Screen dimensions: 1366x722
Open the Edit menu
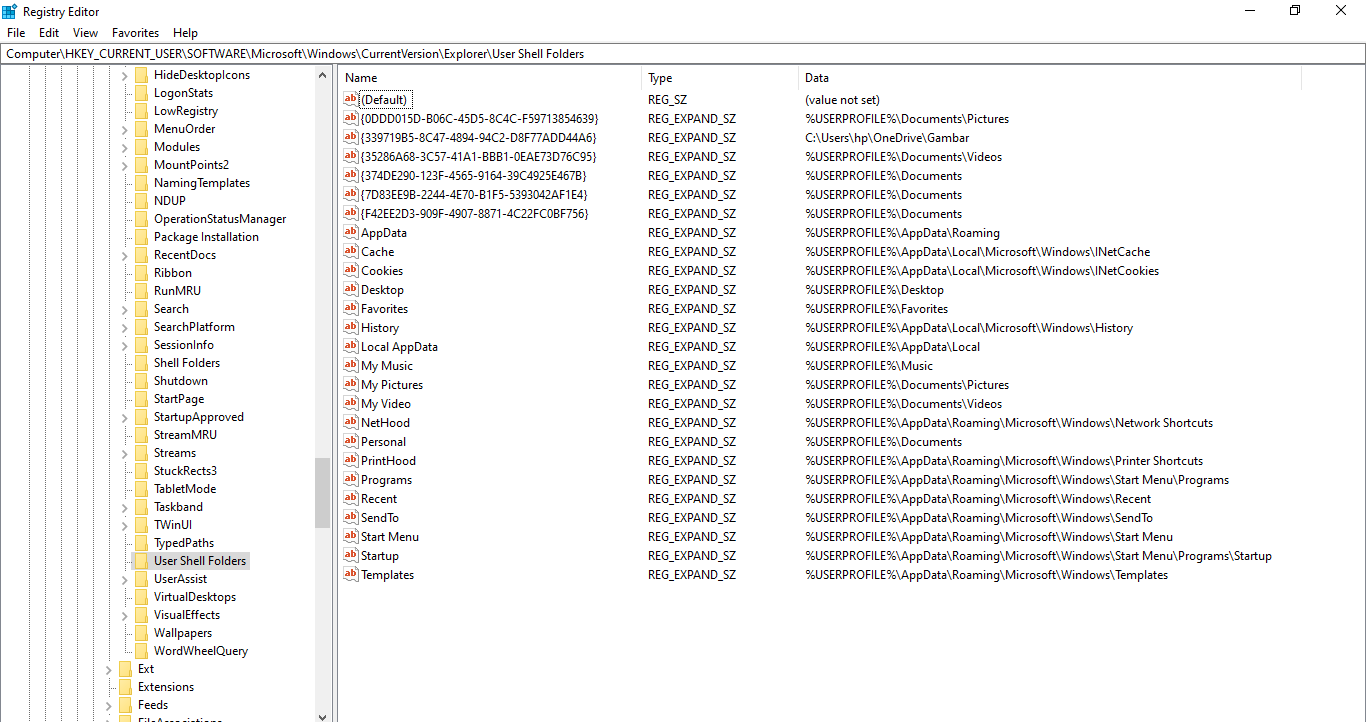tap(49, 33)
